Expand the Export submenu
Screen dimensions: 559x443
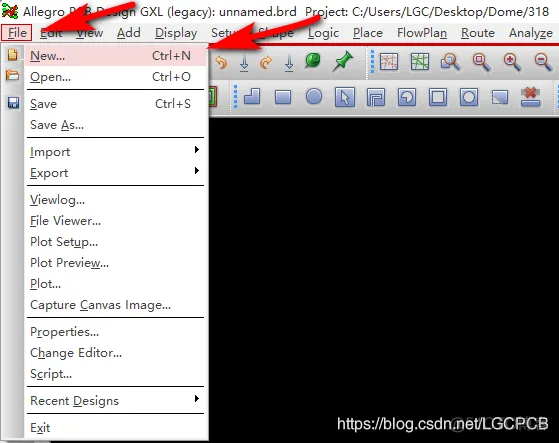click(116, 172)
